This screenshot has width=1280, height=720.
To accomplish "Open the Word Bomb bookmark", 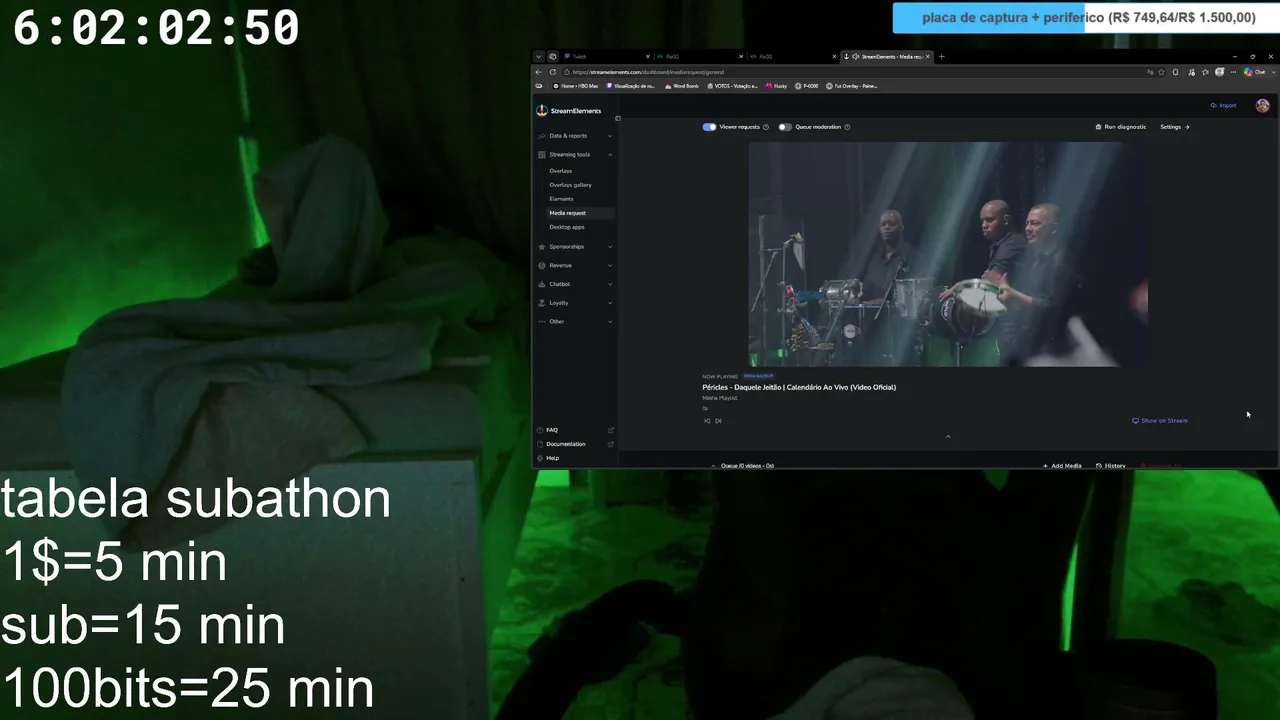I will (x=682, y=86).
